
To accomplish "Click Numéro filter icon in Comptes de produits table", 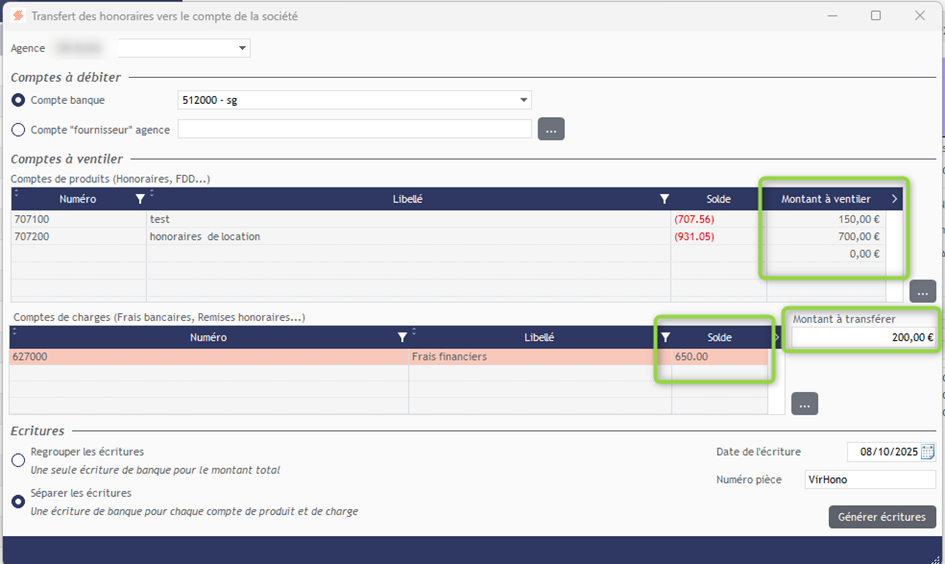I will pyautogui.click(x=140, y=199).
